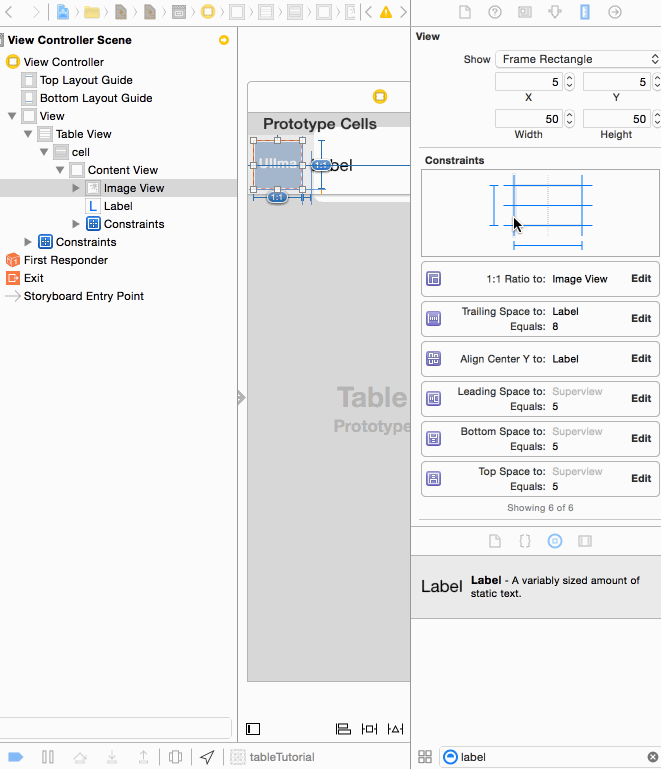
Task: Click the X value stepper
Action: 569,82
